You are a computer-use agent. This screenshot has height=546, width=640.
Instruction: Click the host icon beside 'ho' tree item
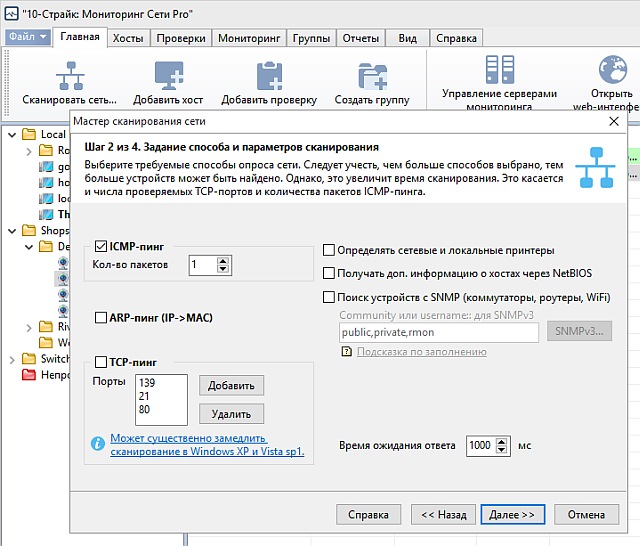46,182
